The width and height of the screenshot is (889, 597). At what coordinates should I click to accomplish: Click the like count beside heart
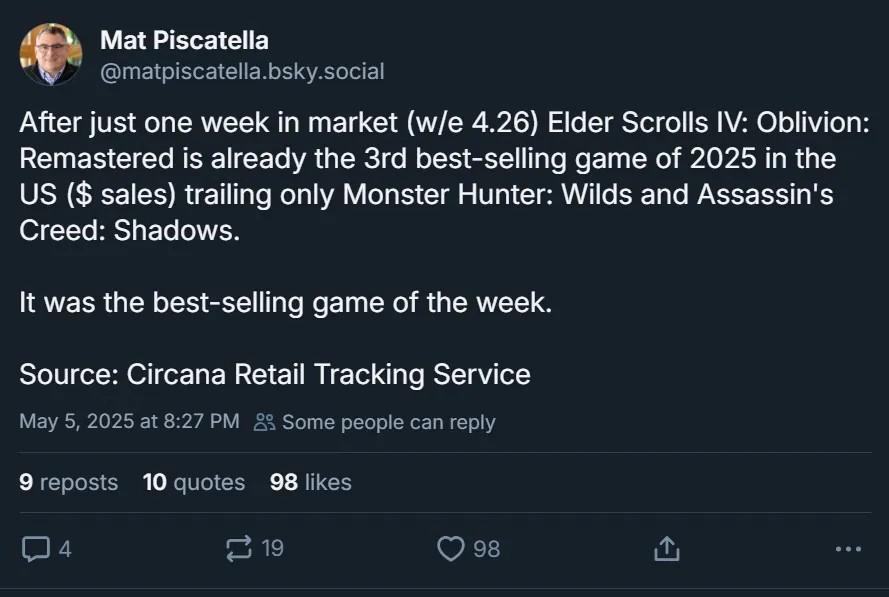486,548
